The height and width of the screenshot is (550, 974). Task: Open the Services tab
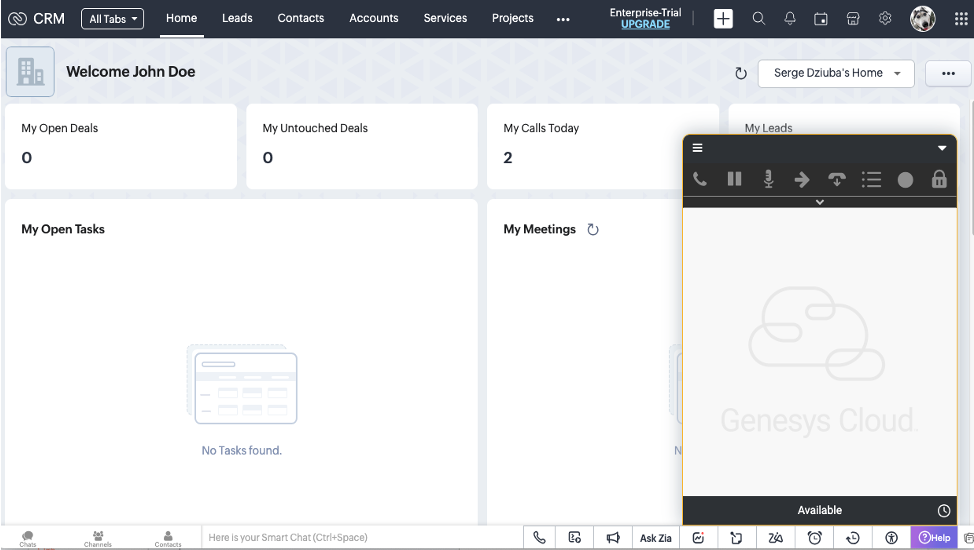(445, 18)
